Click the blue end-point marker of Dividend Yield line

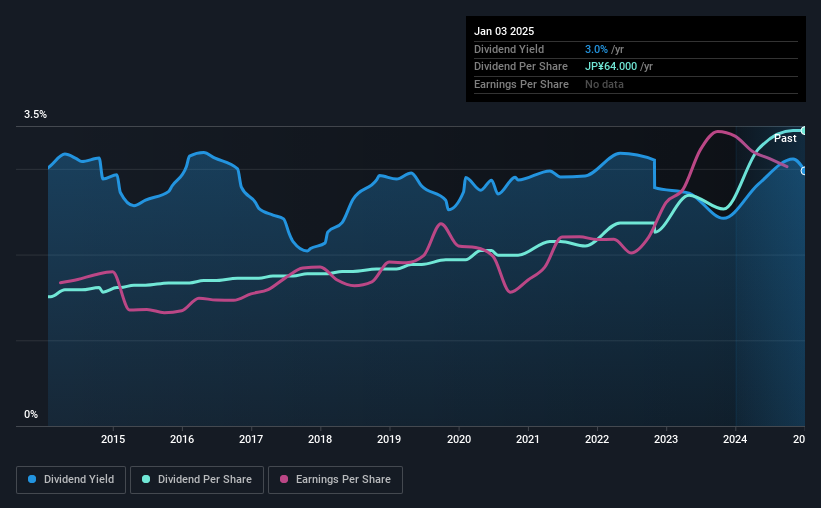click(804, 171)
